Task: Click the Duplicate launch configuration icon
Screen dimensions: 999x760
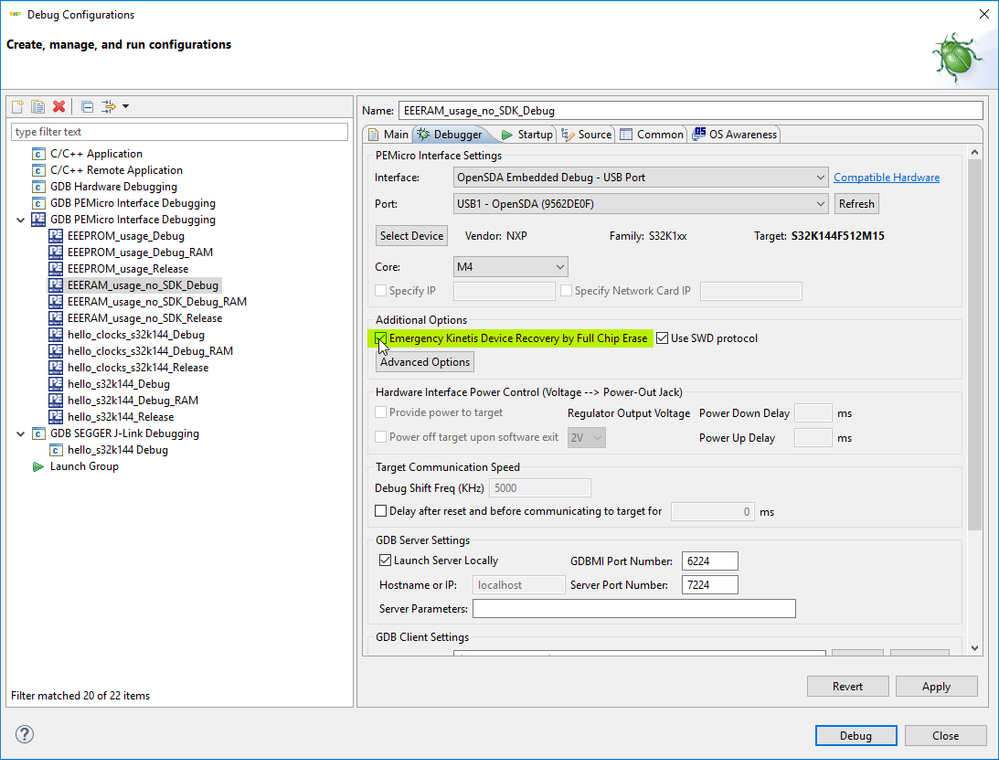Action: click(38, 106)
